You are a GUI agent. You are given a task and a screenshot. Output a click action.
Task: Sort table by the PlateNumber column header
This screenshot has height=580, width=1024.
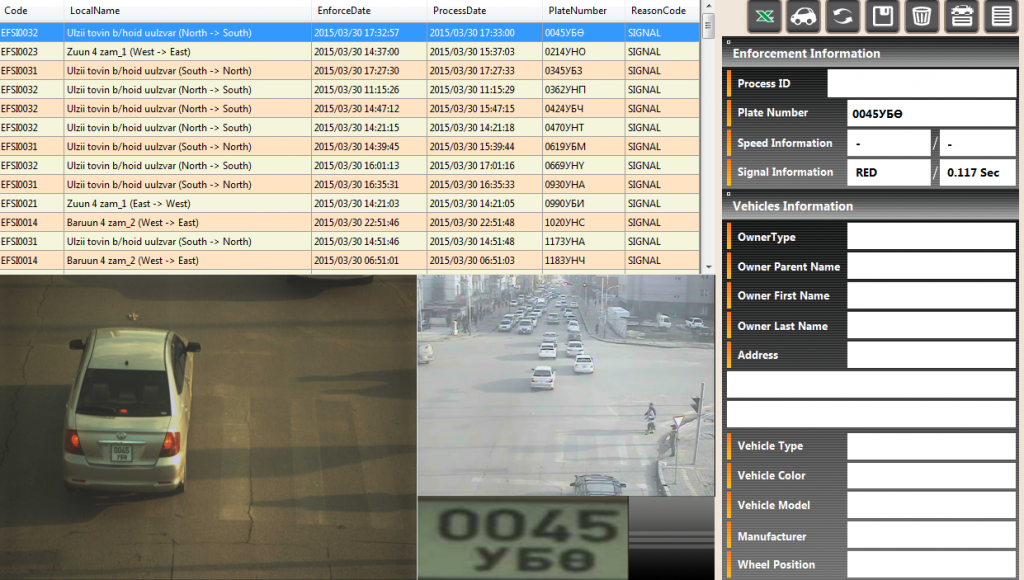point(577,11)
